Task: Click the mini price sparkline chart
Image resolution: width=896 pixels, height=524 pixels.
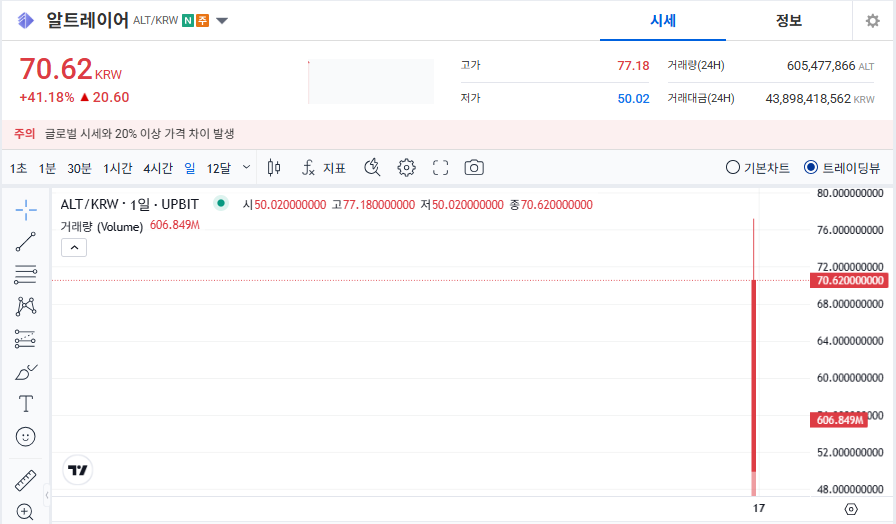Action: [x=371, y=82]
